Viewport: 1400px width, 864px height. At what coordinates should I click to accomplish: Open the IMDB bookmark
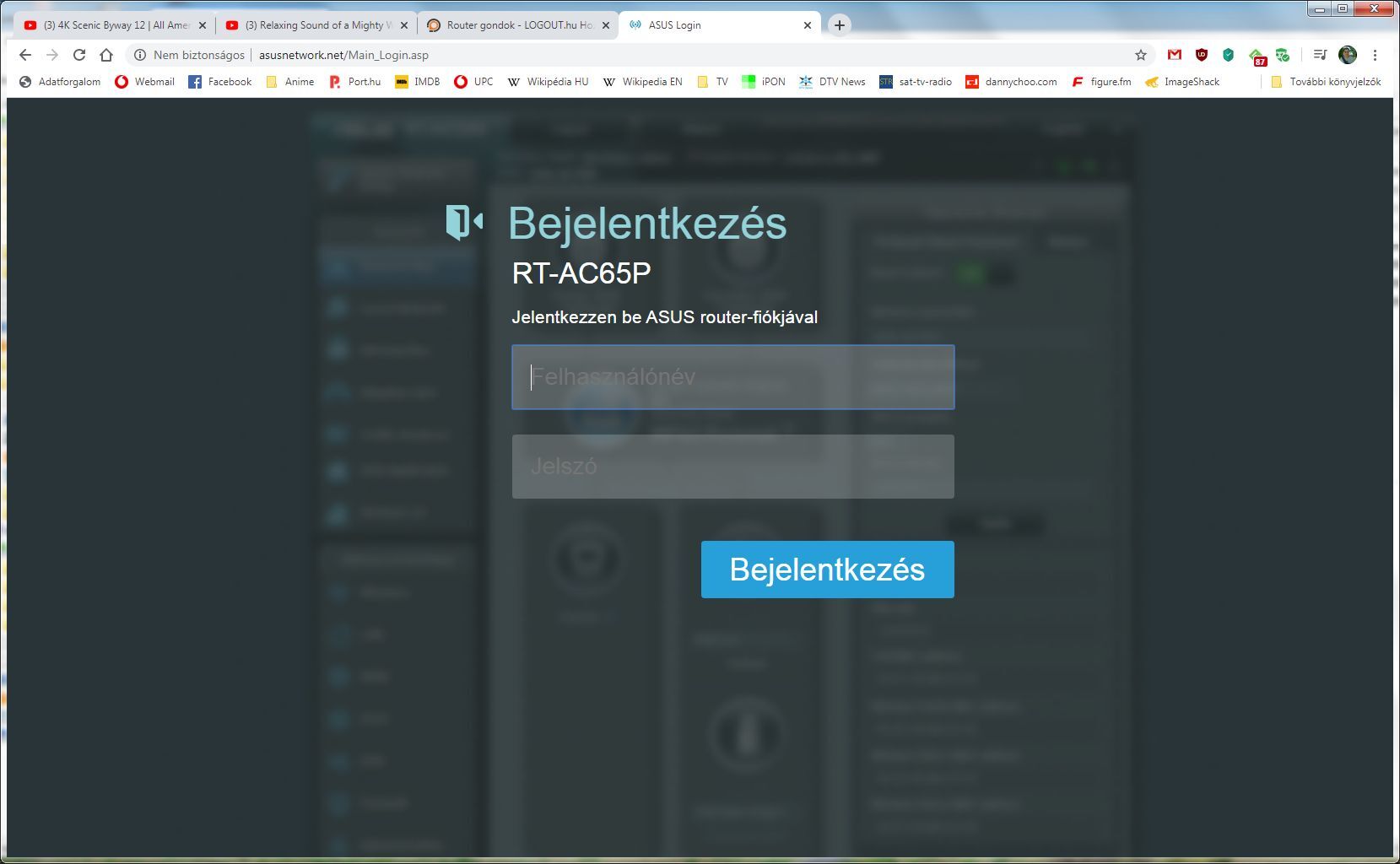(x=418, y=82)
